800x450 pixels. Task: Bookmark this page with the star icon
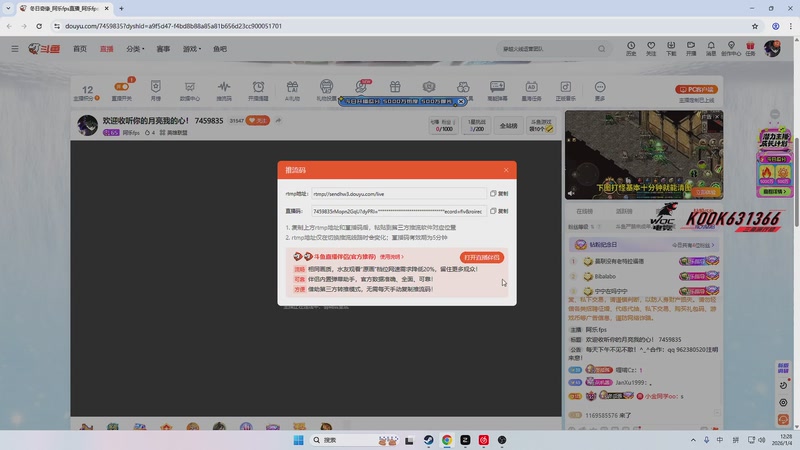[x=755, y=26]
